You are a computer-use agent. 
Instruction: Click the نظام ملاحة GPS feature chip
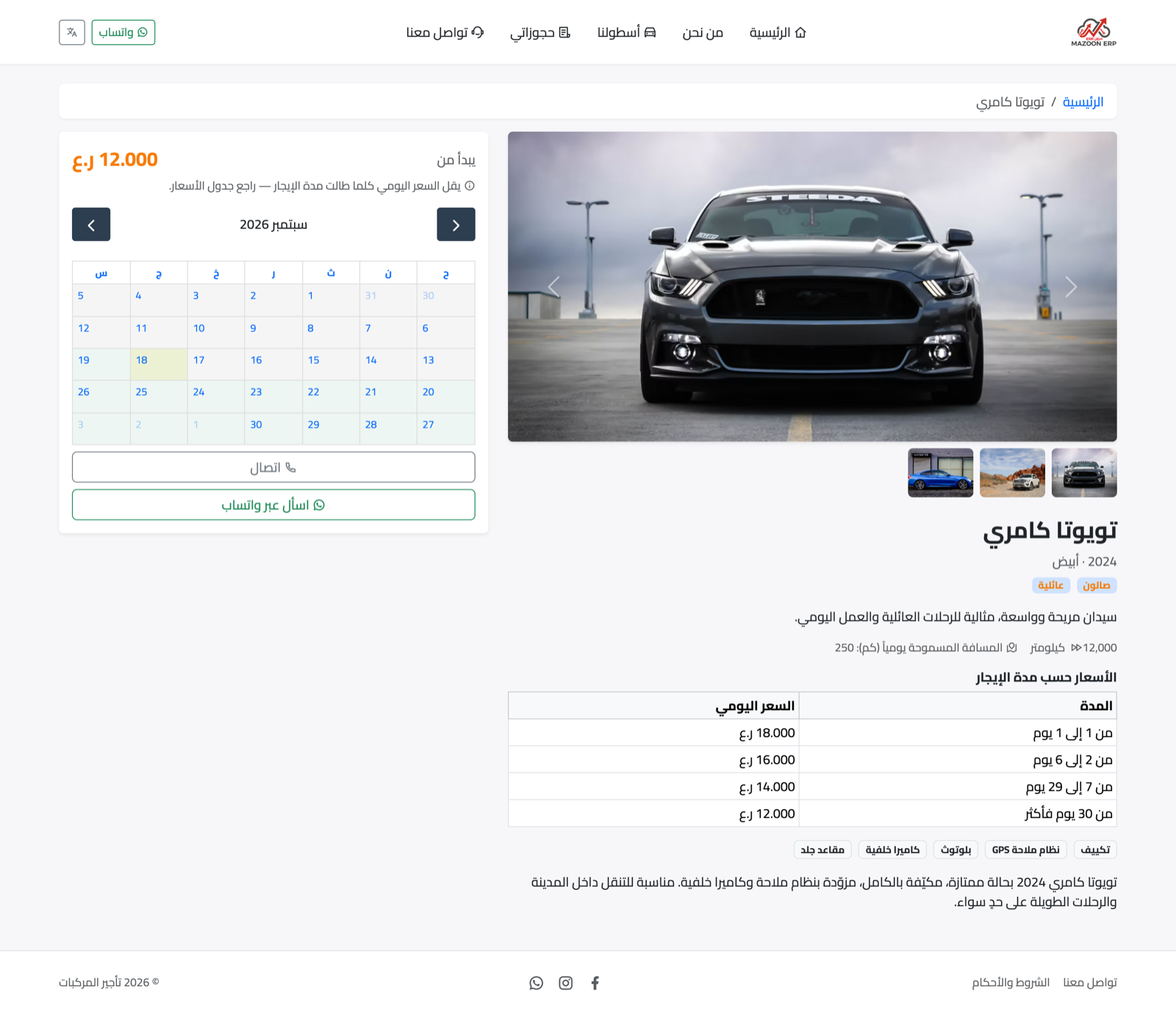point(1025,850)
